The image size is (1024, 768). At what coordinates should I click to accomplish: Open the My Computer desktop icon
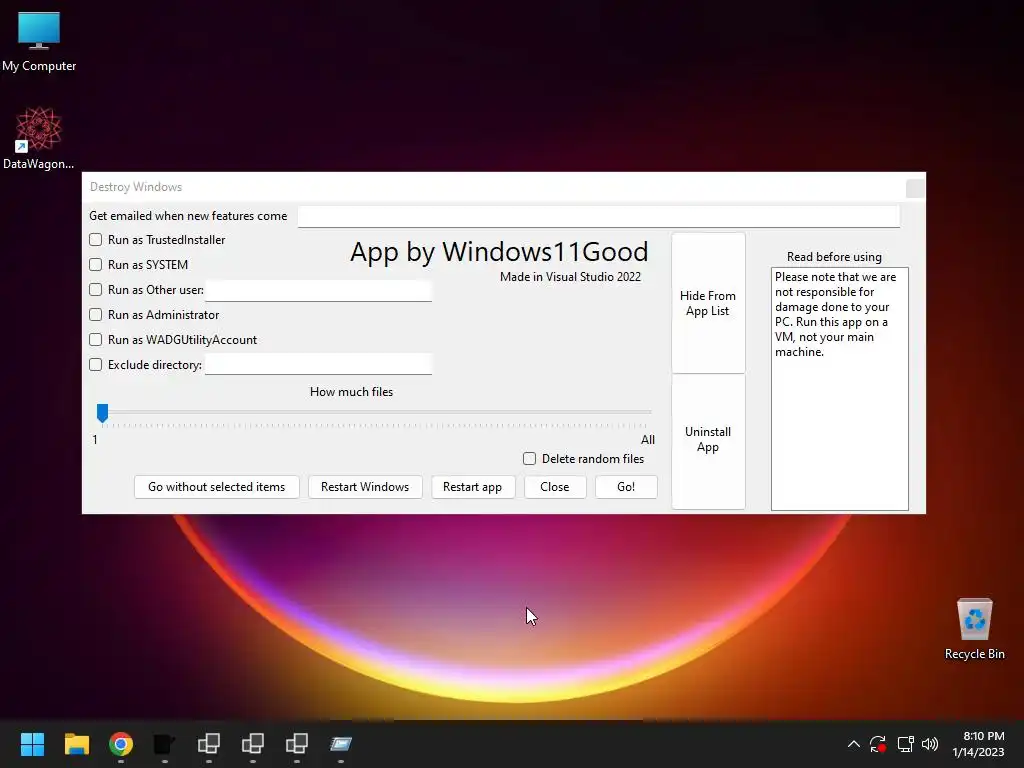[x=39, y=42]
